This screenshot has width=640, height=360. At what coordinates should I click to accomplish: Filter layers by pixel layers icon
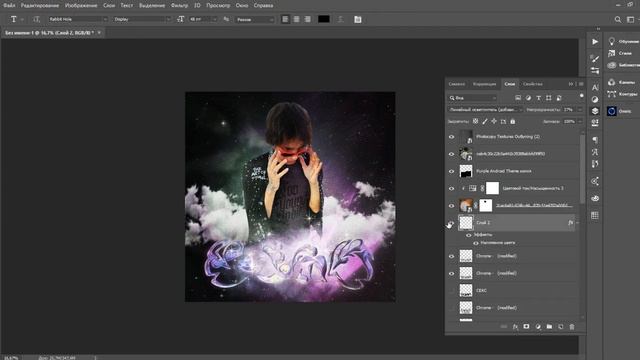click(x=518, y=98)
